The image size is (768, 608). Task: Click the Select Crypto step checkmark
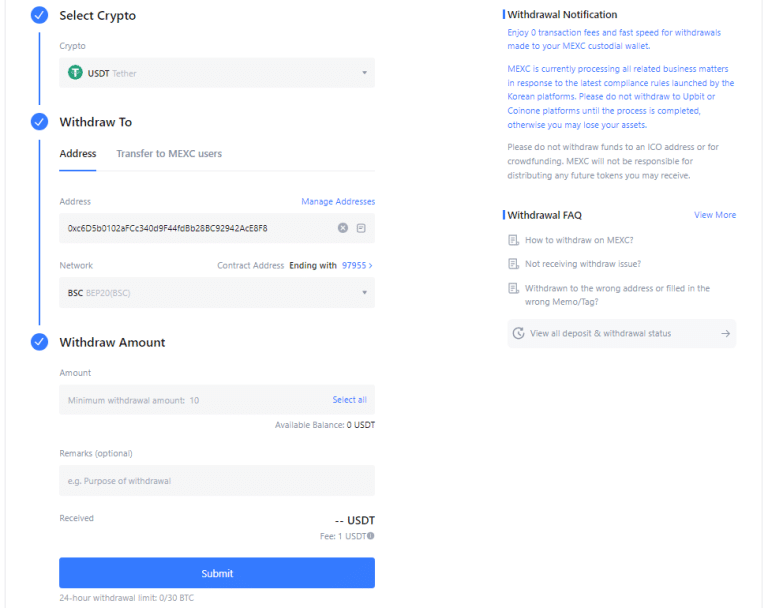[39, 15]
